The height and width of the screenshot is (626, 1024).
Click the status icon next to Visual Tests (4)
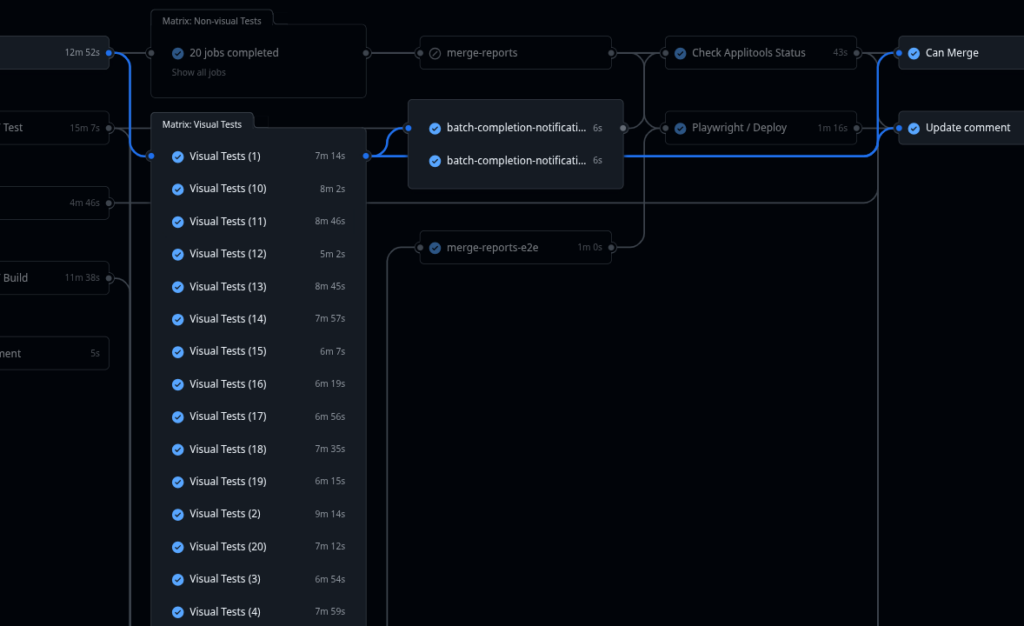coord(178,612)
